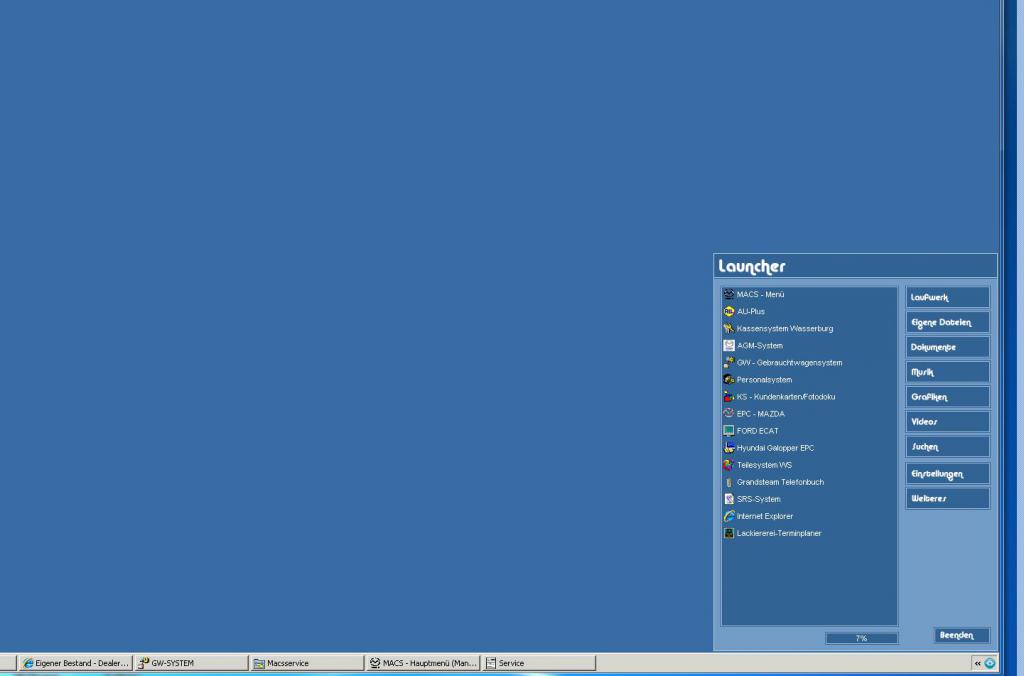Activate the Service taskbar window
The width and height of the screenshot is (1024, 676).
coord(539,663)
